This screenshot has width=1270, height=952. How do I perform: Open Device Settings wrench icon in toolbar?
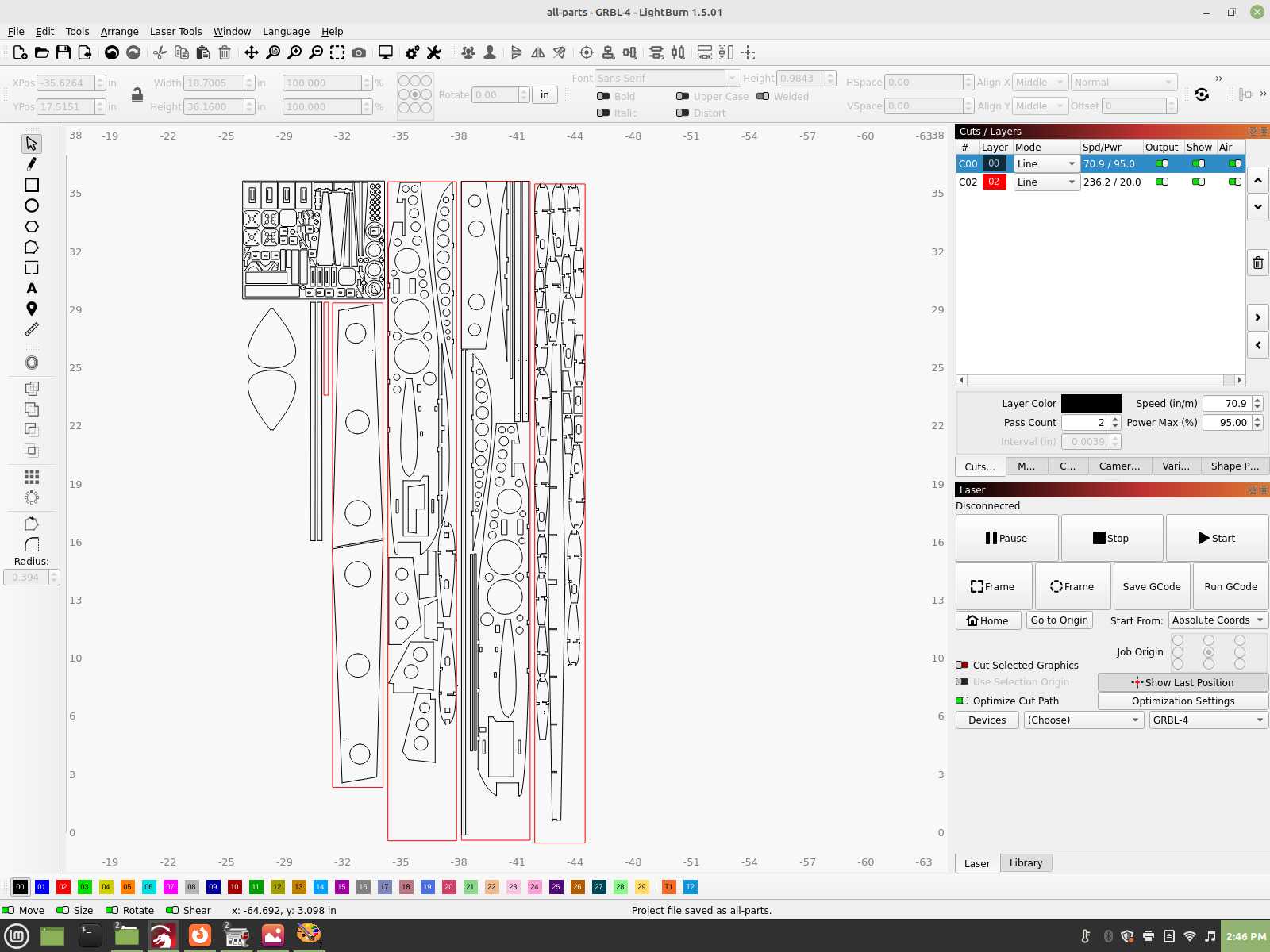[433, 52]
